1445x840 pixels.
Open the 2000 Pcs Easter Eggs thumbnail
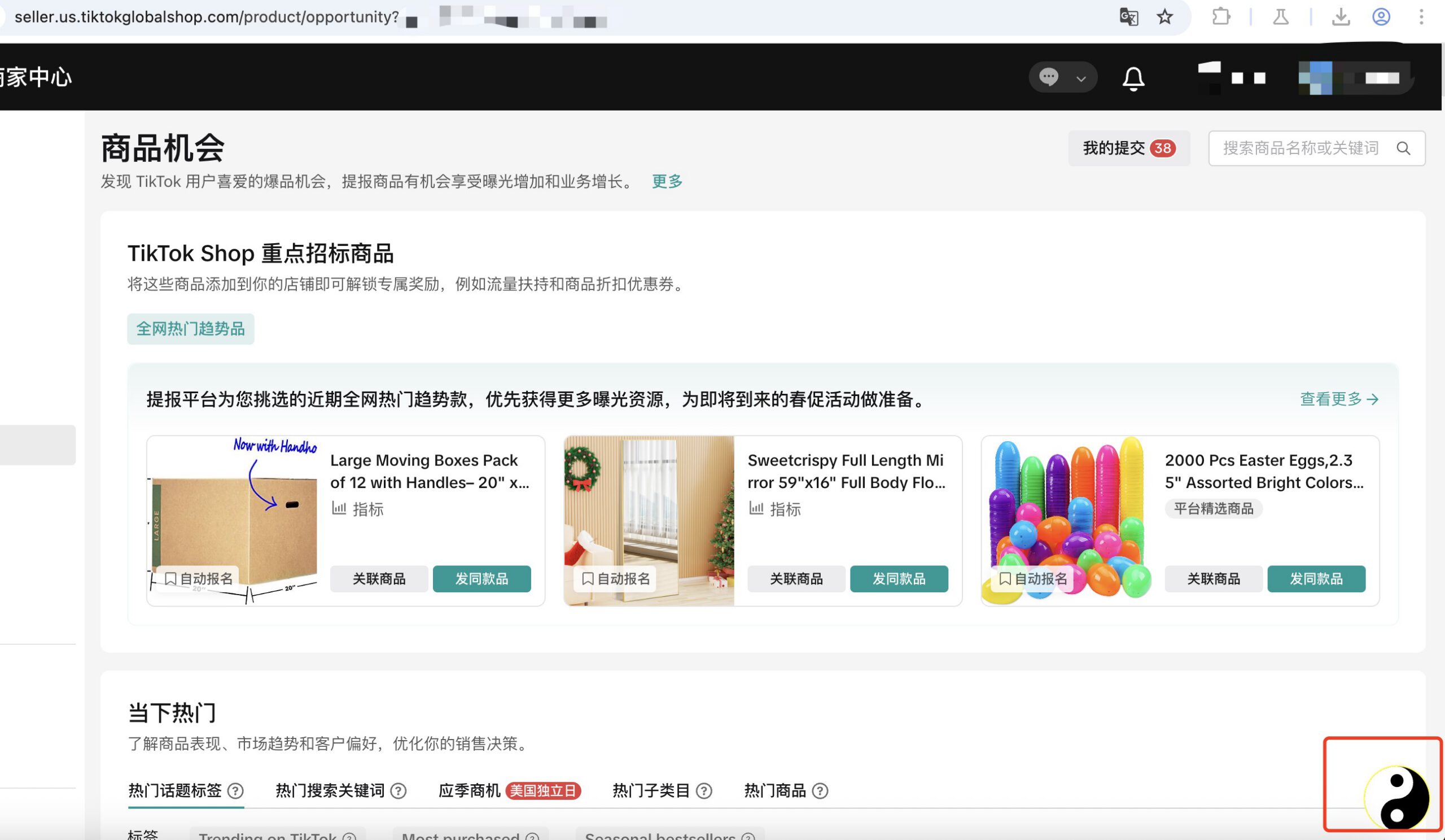[x=1067, y=521]
